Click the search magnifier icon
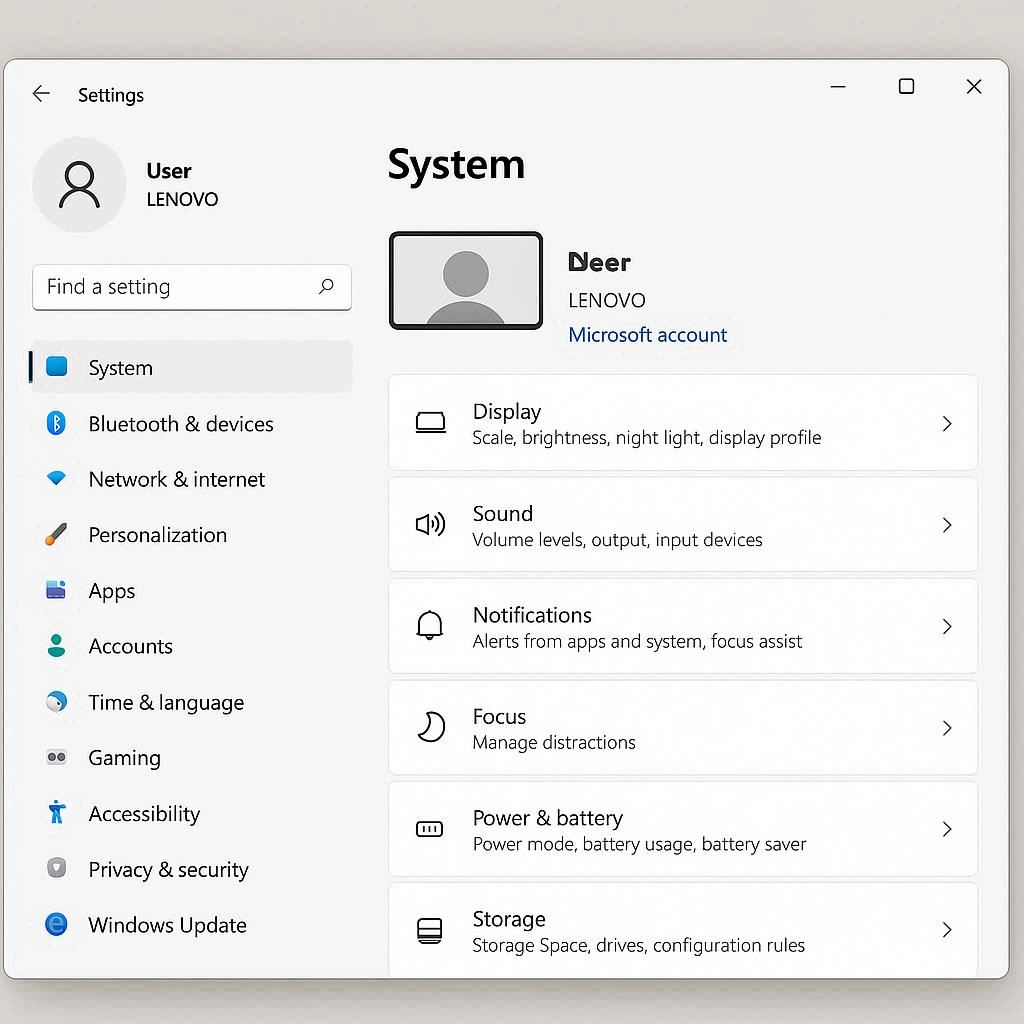The image size is (1024, 1024). (326, 287)
